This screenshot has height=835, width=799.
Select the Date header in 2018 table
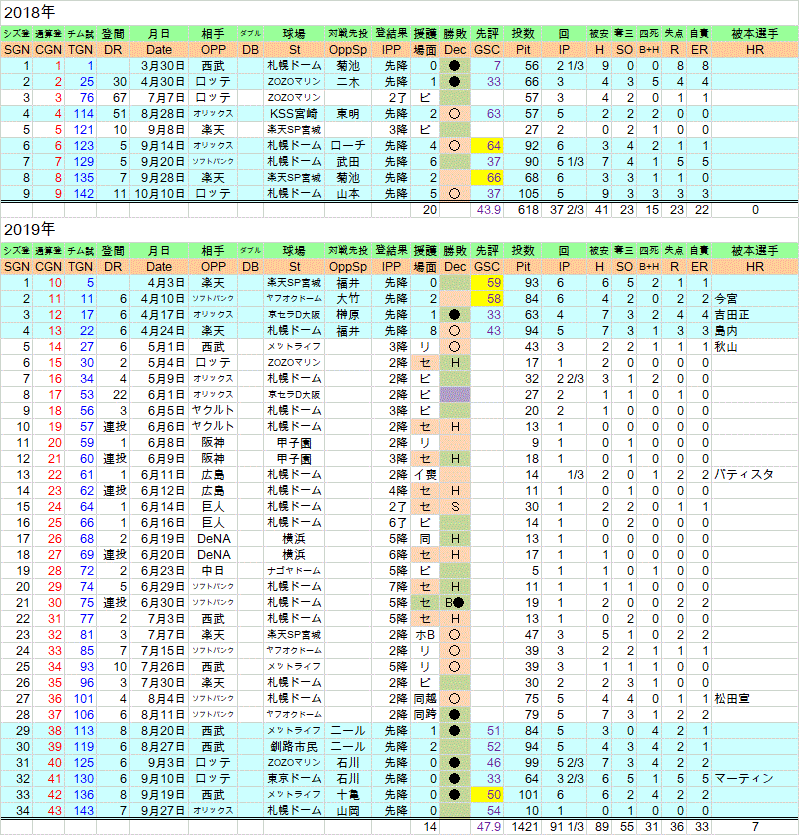pos(159,50)
